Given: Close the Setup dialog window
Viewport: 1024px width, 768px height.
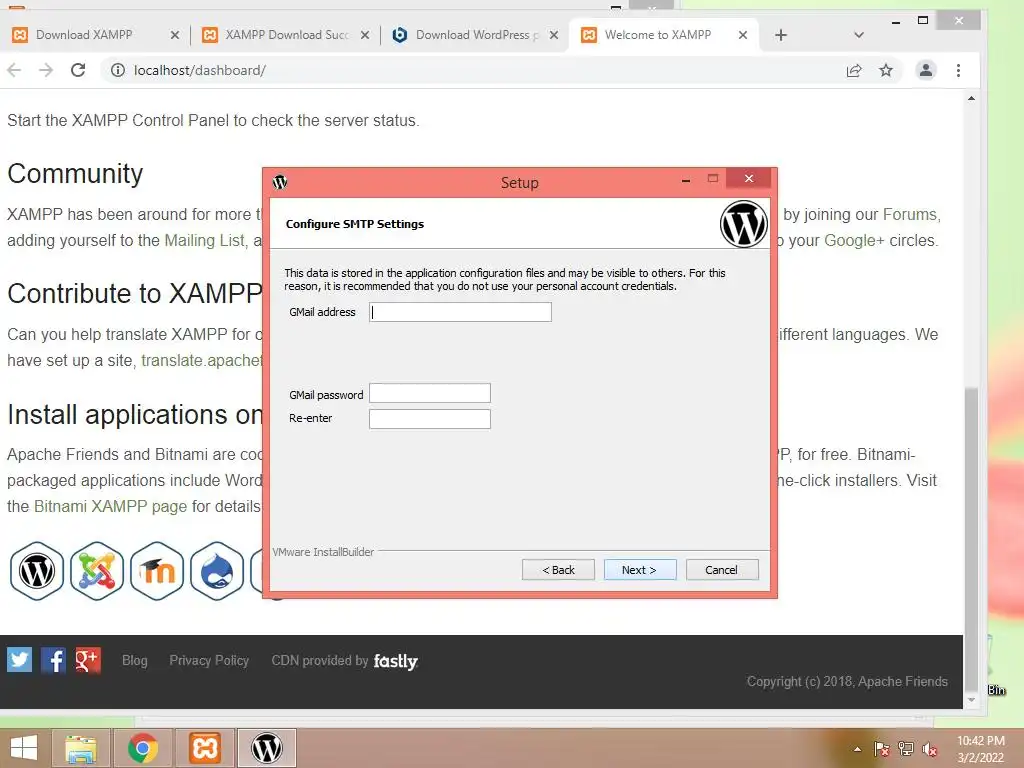Looking at the screenshot, I should click(x=748, y=178).
